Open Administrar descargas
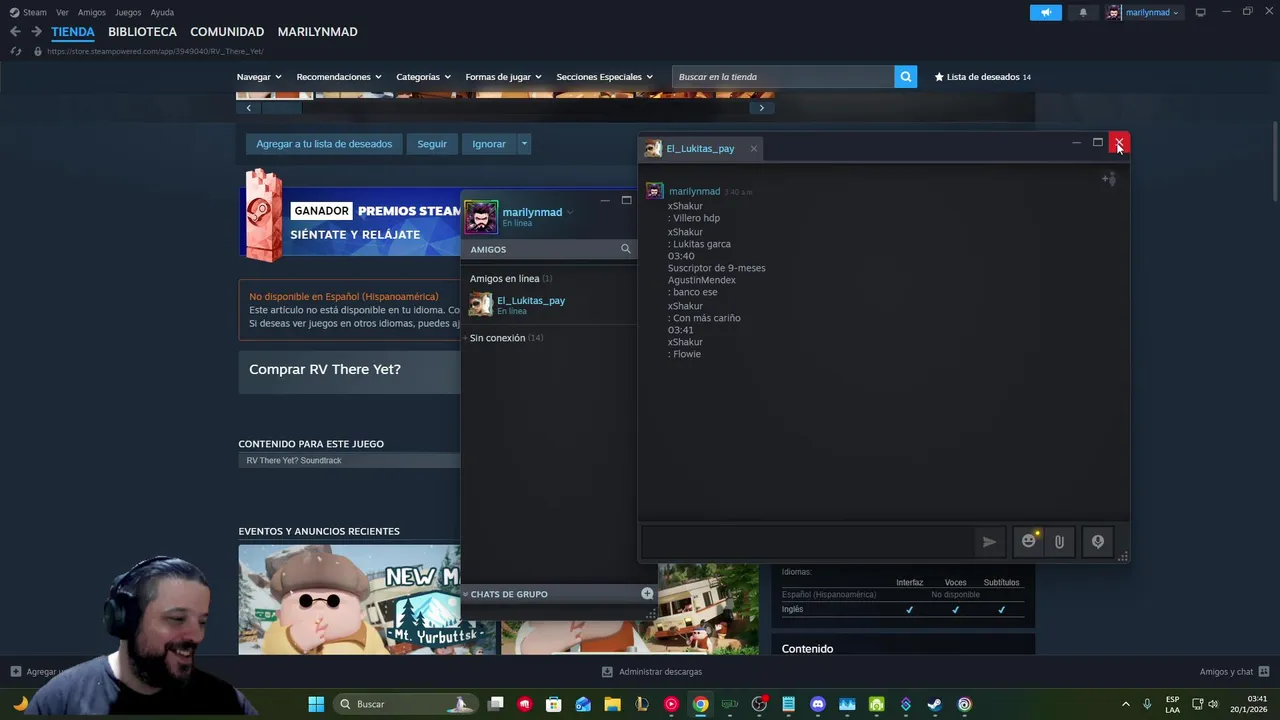This screenshot has width=1280, height=720. pyautogui.click(x=651, y=672)
